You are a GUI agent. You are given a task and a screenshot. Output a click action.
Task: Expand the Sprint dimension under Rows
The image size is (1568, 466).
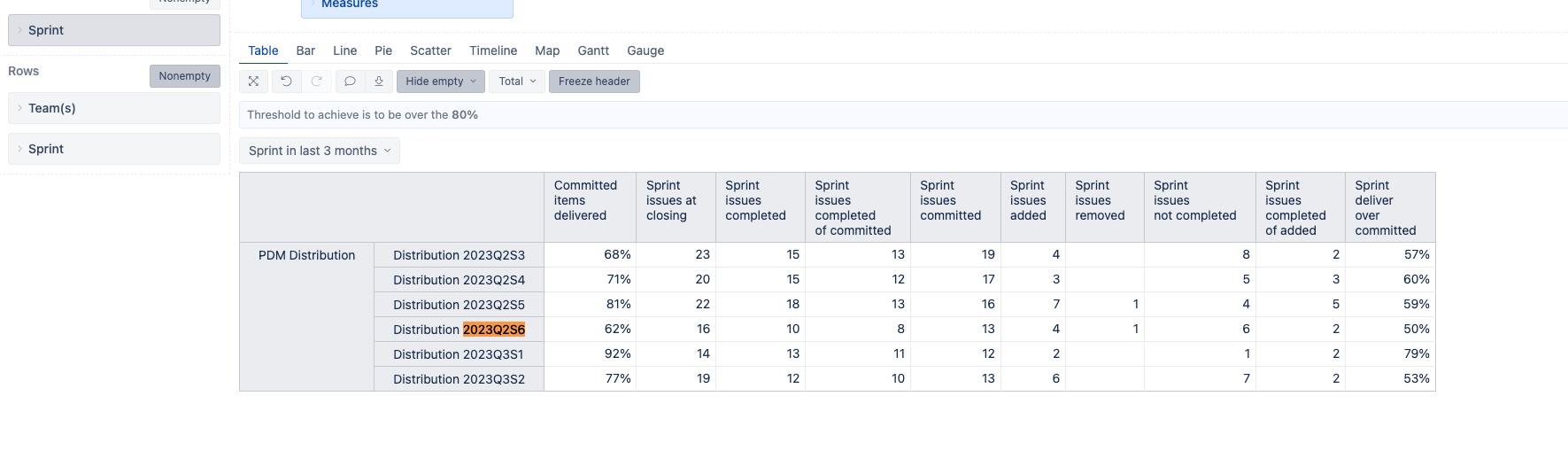pyautogui.click(x=113, y=149)
